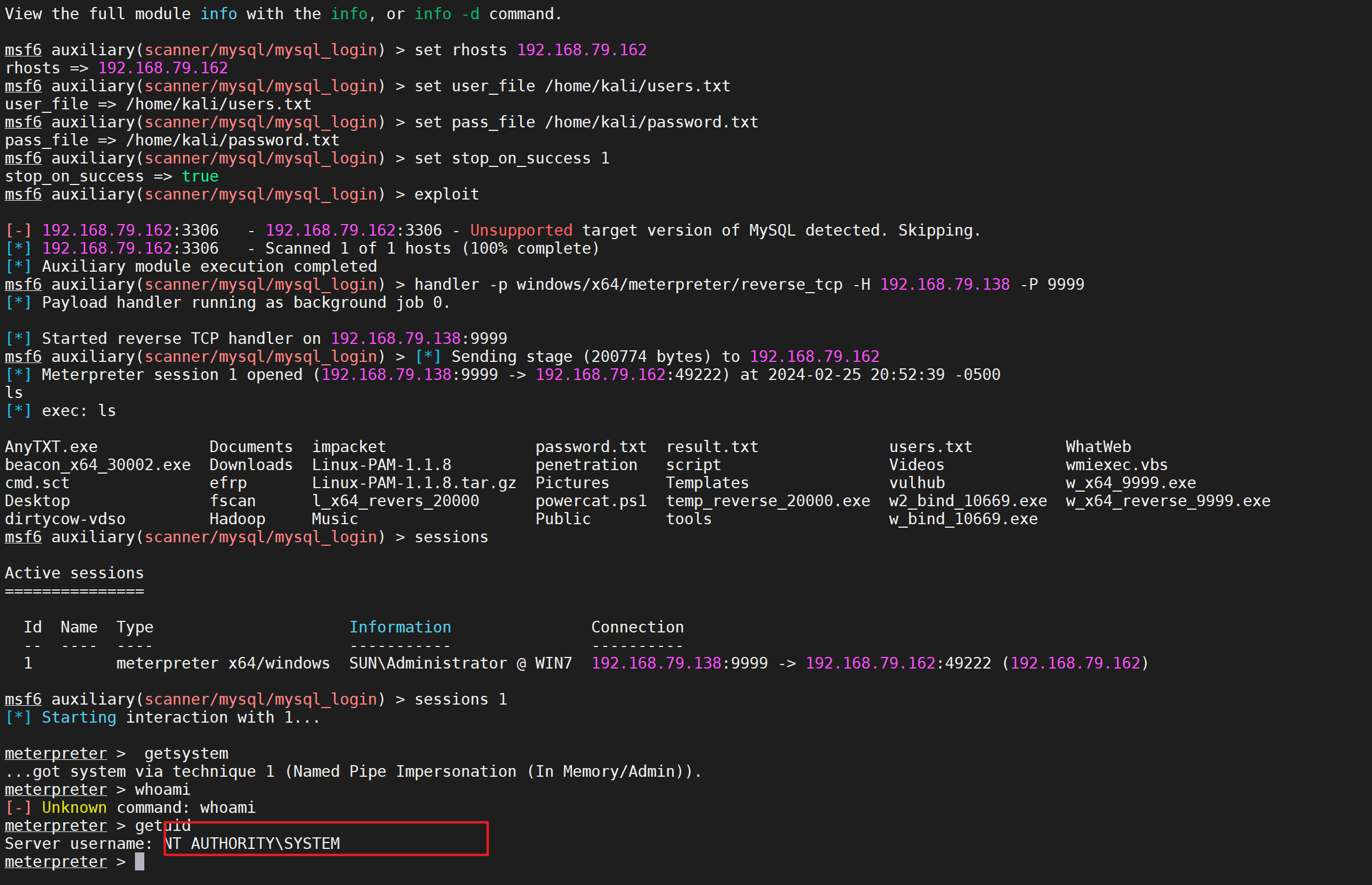Viewport: 1372px width, 885px height.
Task: Click the meterpreter x64/windows session type
Action: 223,663
